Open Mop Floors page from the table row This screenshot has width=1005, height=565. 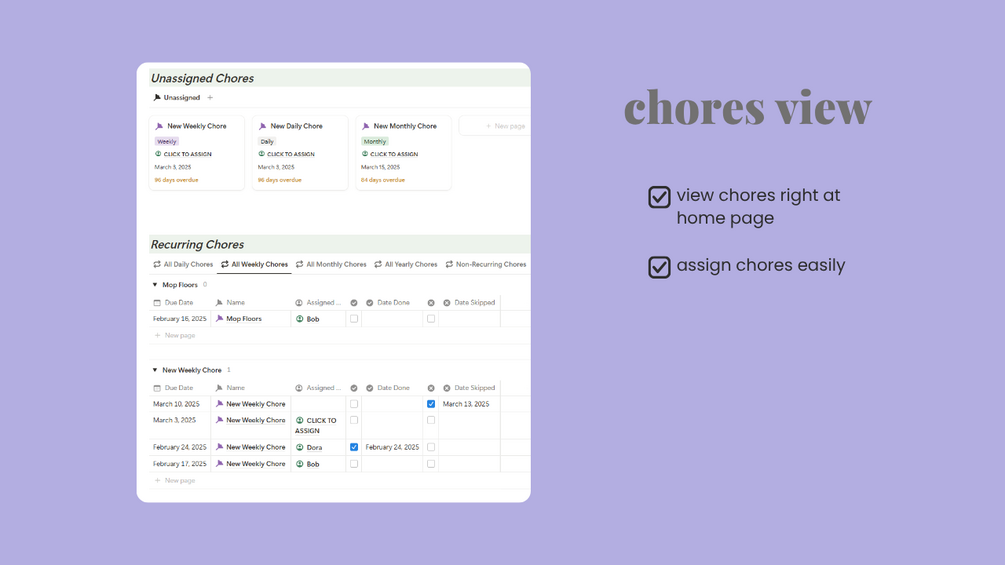tap(244, 318)
